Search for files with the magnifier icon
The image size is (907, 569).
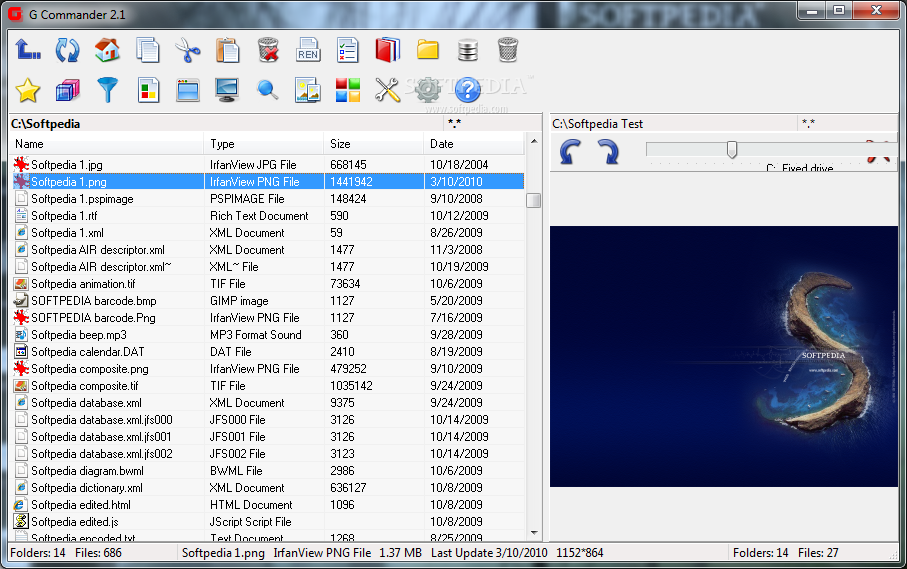[x=267, y=91]
